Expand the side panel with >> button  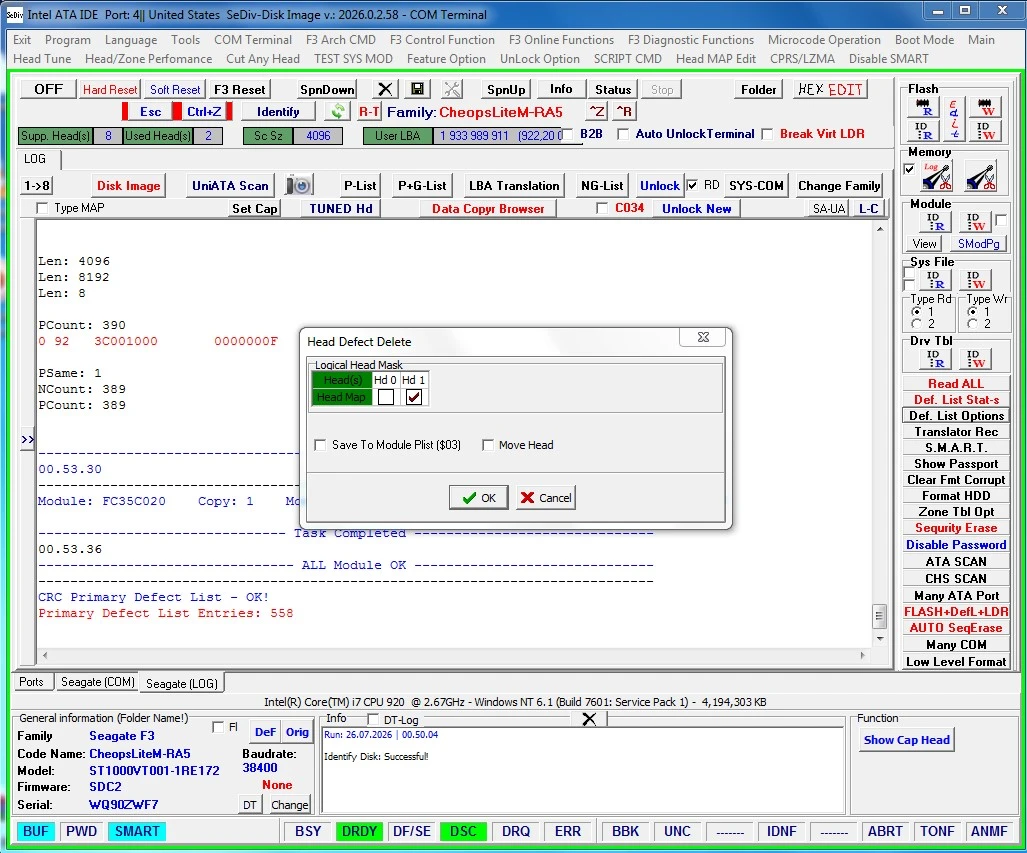click(27, 439)
